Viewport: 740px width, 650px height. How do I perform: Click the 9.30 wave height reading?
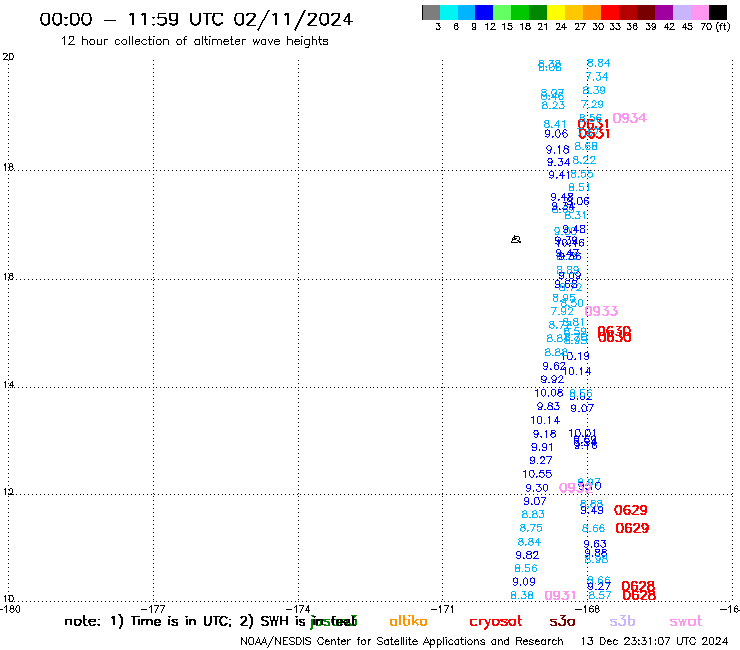tap(537, 488)
